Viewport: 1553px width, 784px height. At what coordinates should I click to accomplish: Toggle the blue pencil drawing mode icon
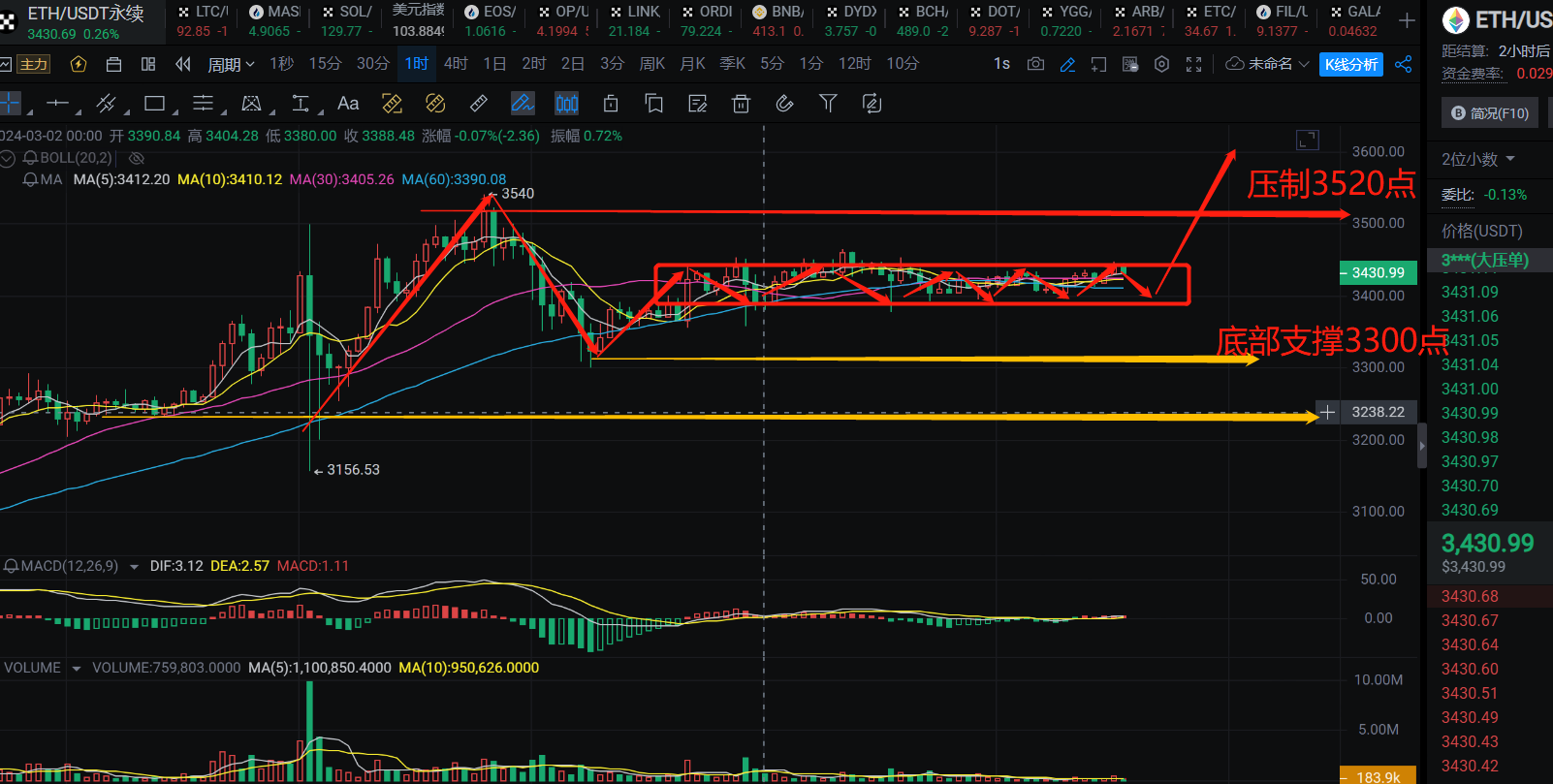pyautogui.click(x=1067, y=64)
